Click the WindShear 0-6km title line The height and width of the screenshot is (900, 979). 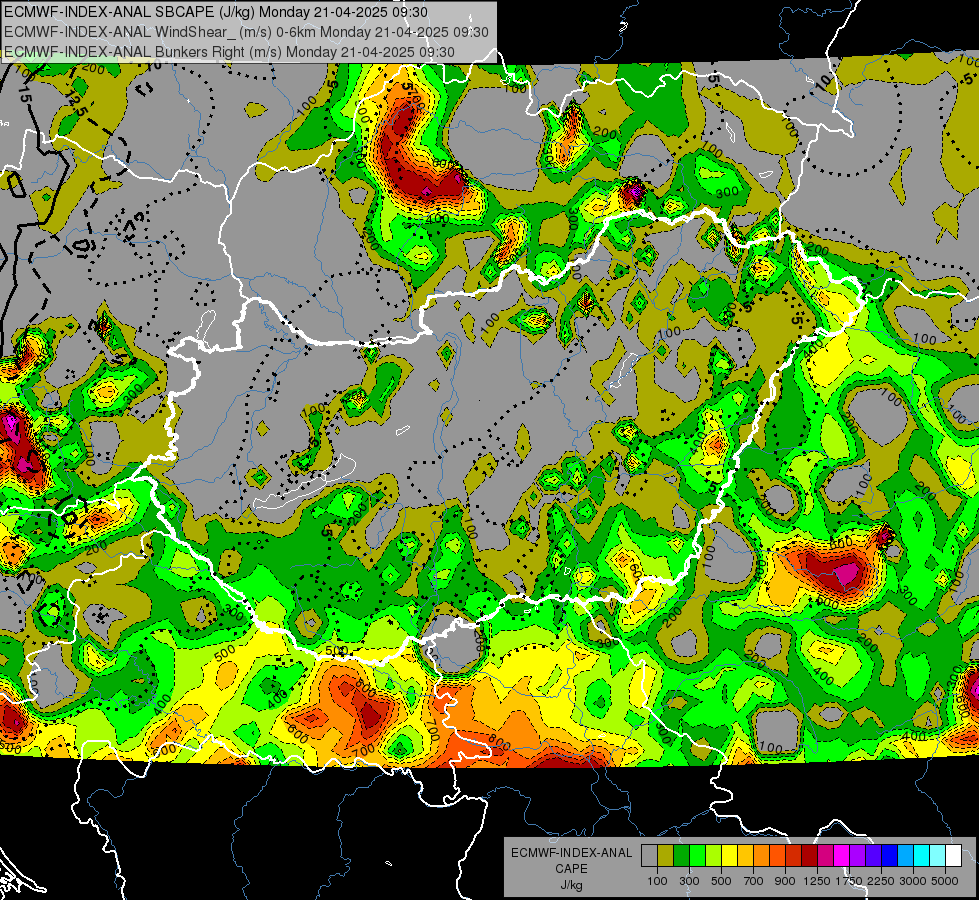coord(246,32)
